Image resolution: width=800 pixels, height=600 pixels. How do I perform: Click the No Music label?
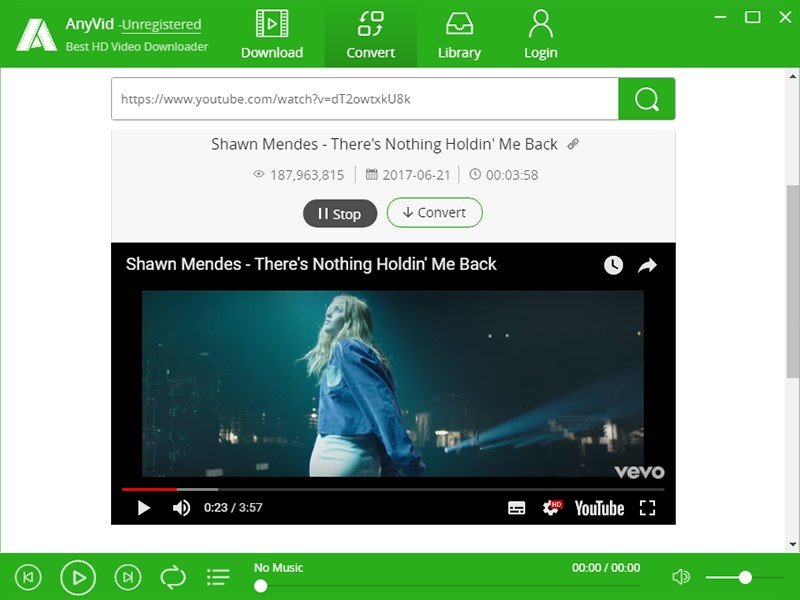click(x=279, y=567)
